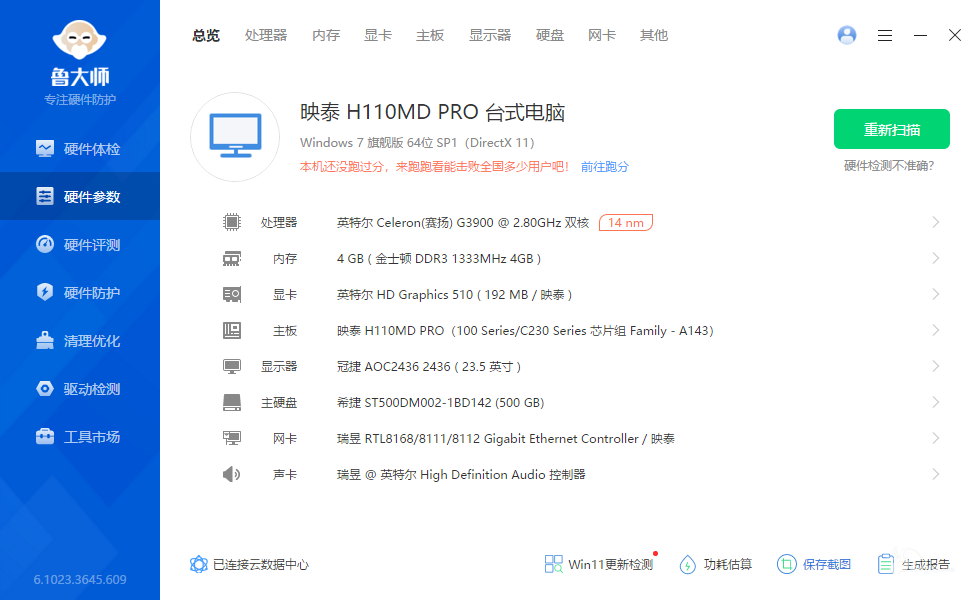Viewport: 980px width, 600px height.
Task: Click the 内存 RAM module icon
Action: coord(232,258)
